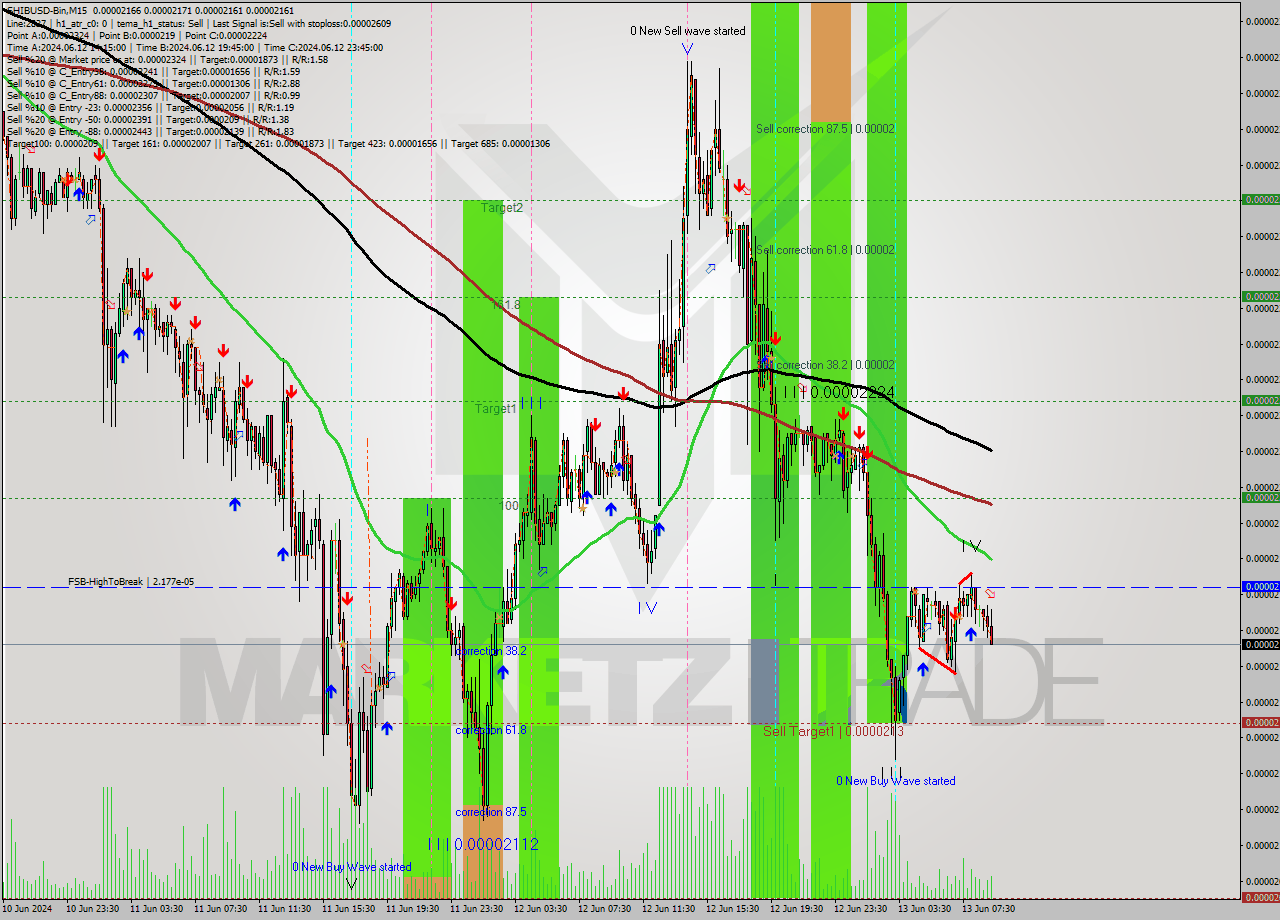Screen dimensions: 1280x920
Task: Click the '13 Jun 07:30' time axis label
Action: pos(990,909)
